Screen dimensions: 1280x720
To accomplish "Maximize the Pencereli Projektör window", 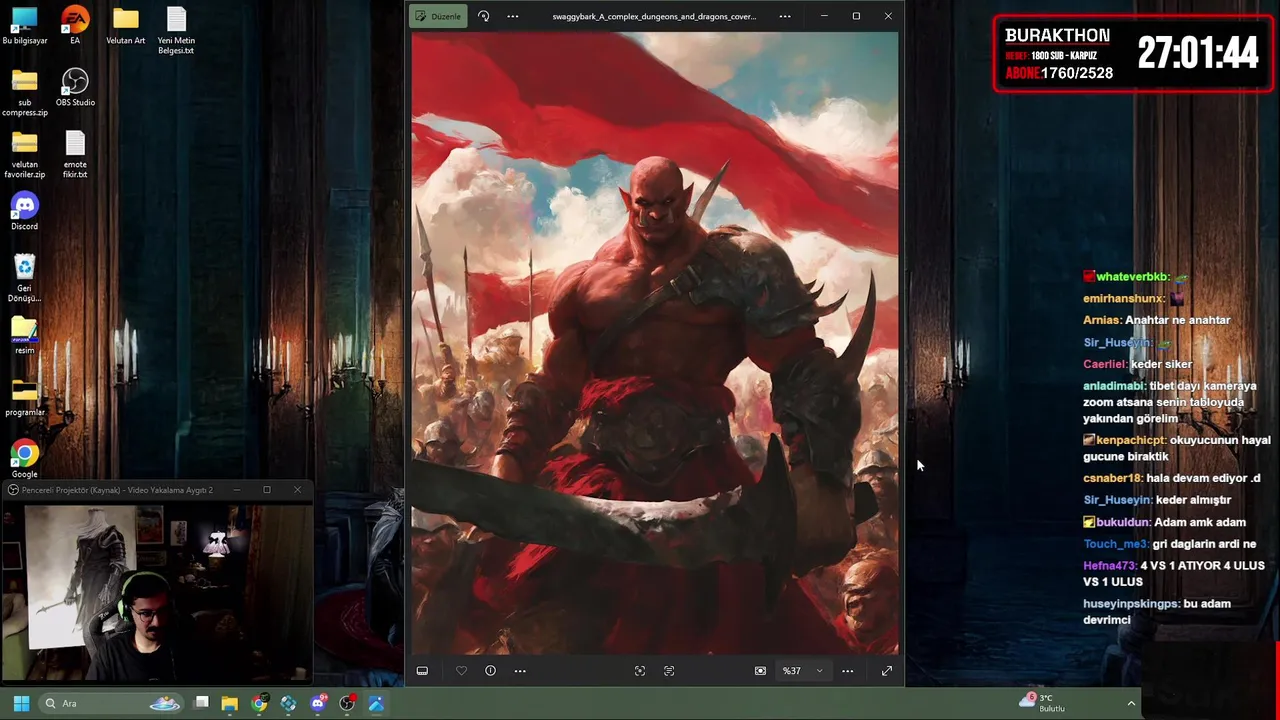I will coord(267,490).
